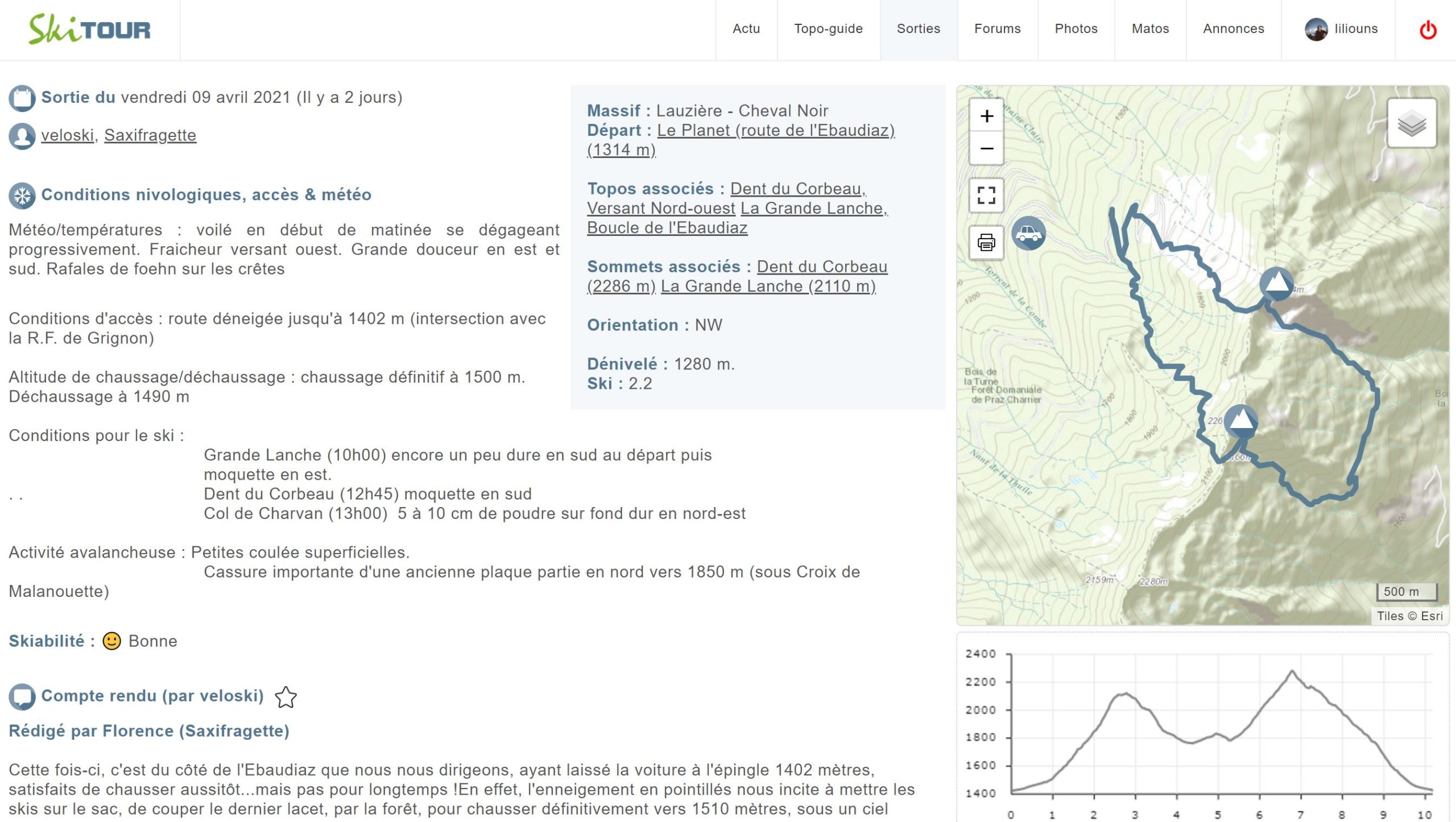Click the Skitour logo
1456x822 pixels.
[x=90, y=30]
